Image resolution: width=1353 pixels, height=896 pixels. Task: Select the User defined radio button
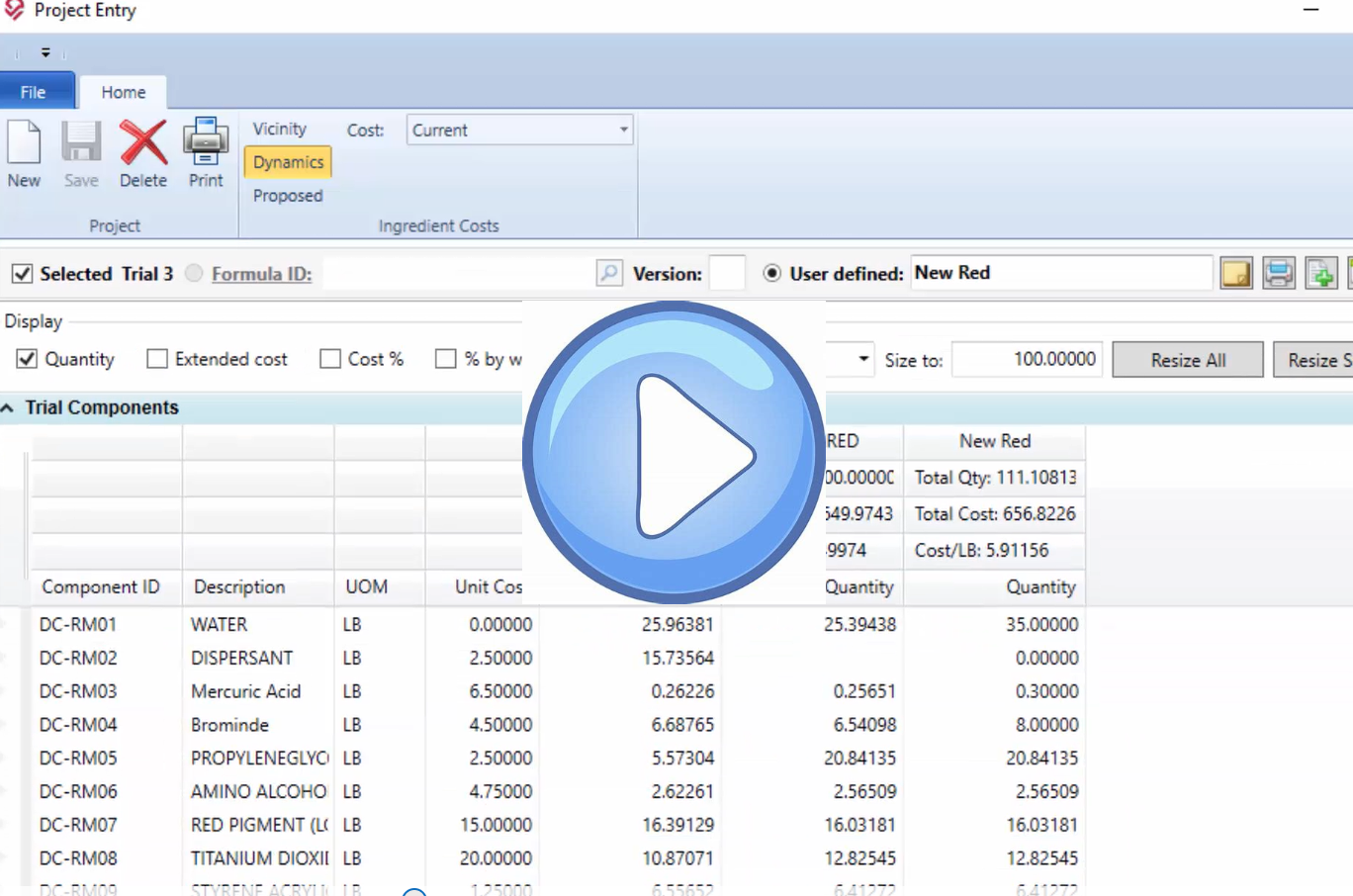coord(772,273)
